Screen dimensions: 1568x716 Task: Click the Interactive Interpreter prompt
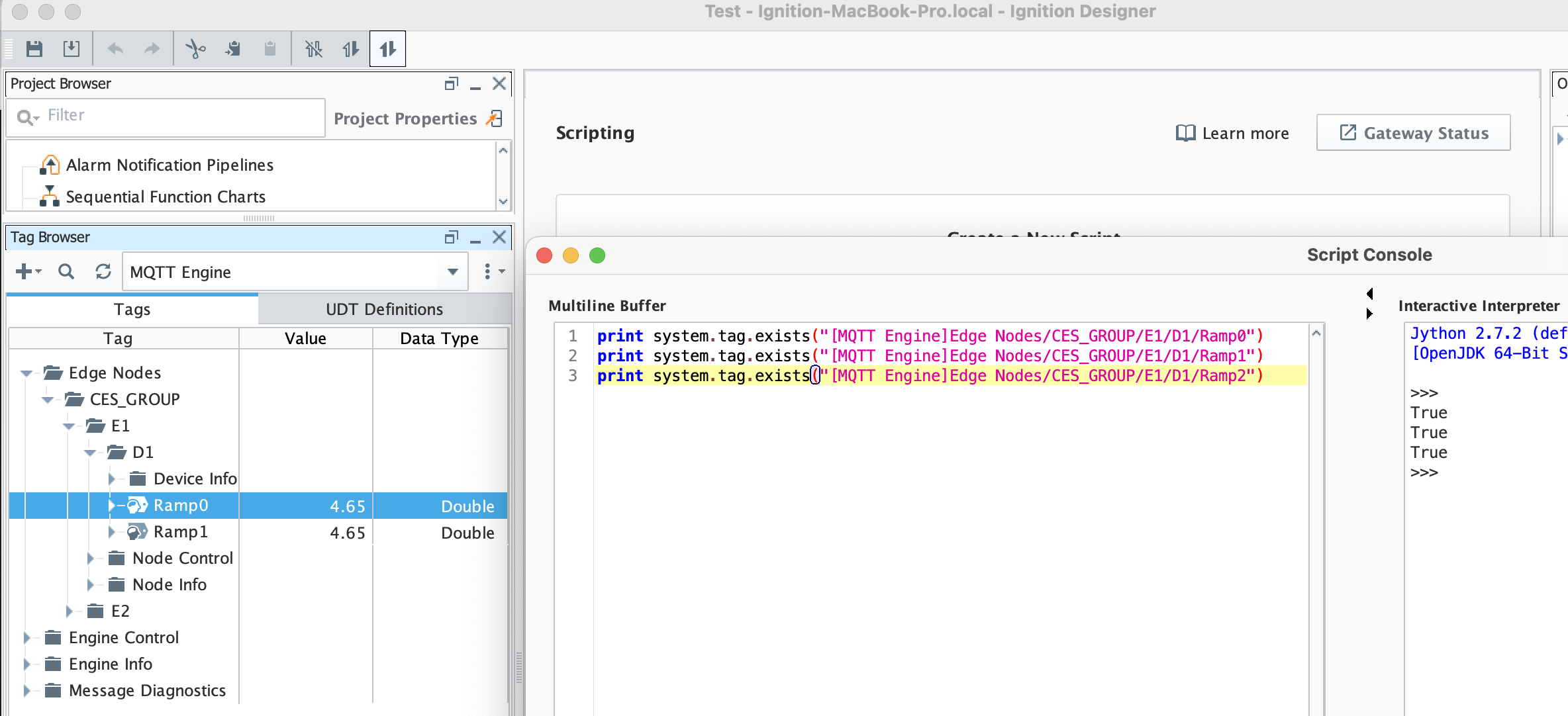click(1424, 472)
